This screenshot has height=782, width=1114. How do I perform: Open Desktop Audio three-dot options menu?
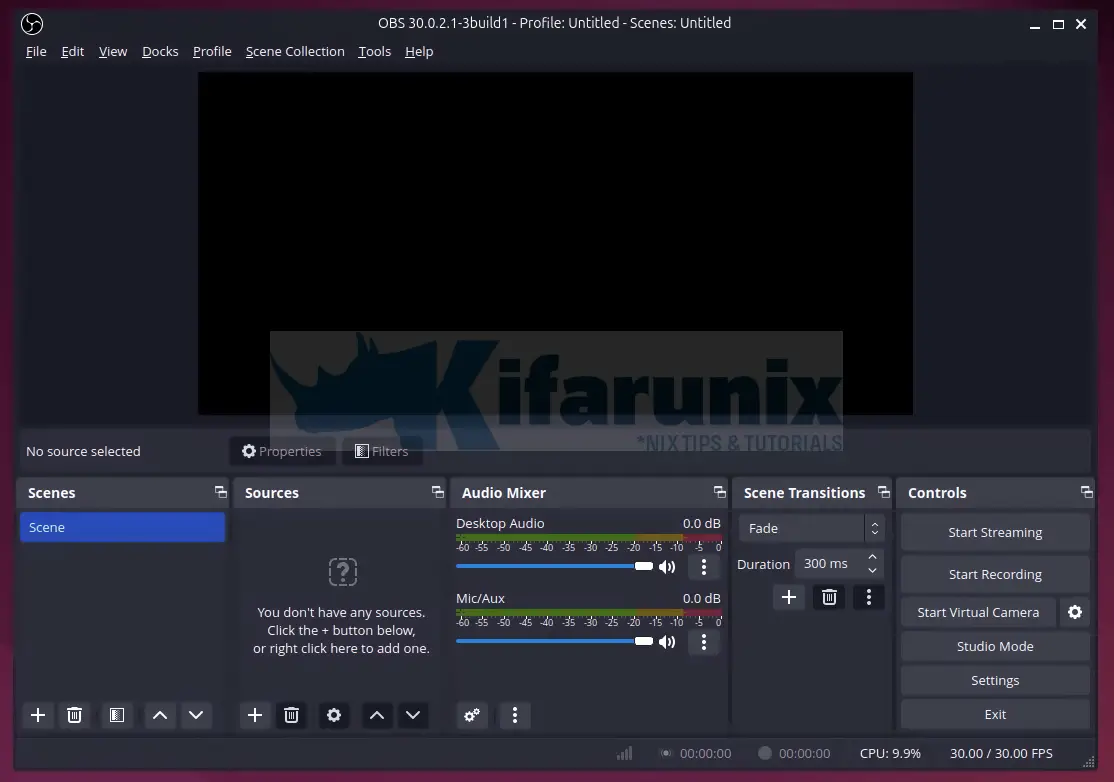[704, 567]
